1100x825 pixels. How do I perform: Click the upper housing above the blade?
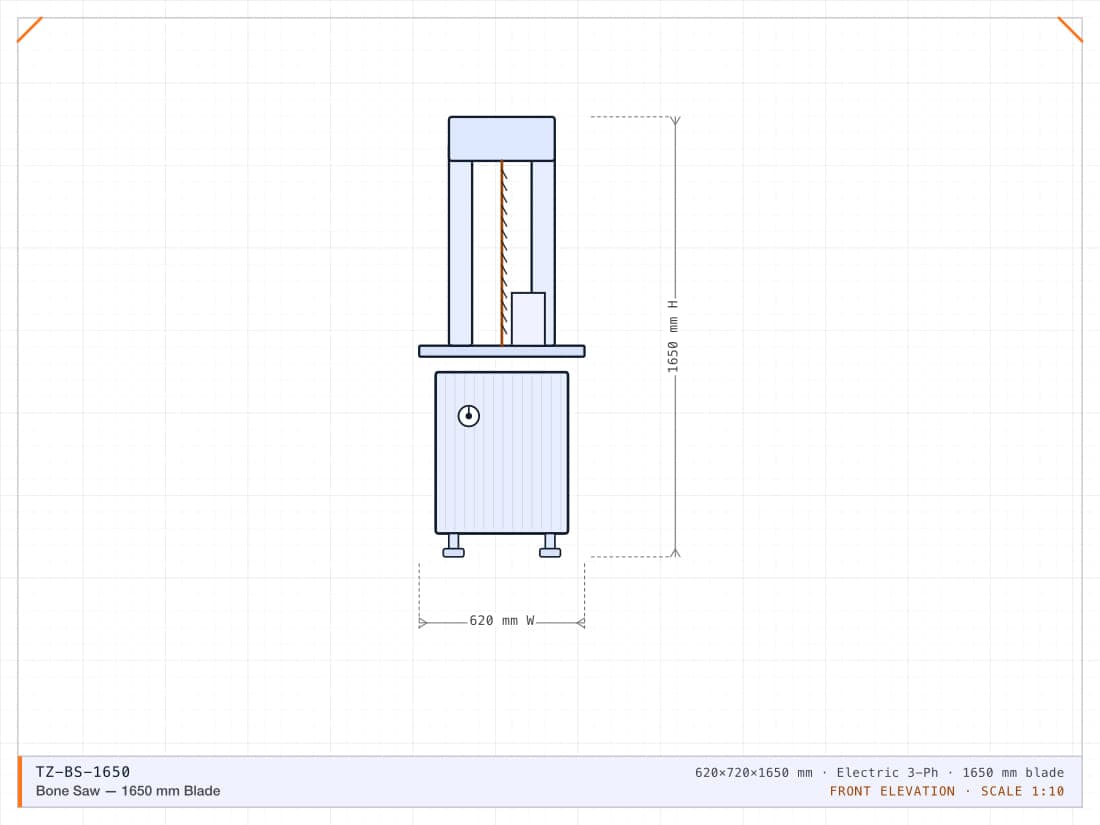[x=502, y=139]
